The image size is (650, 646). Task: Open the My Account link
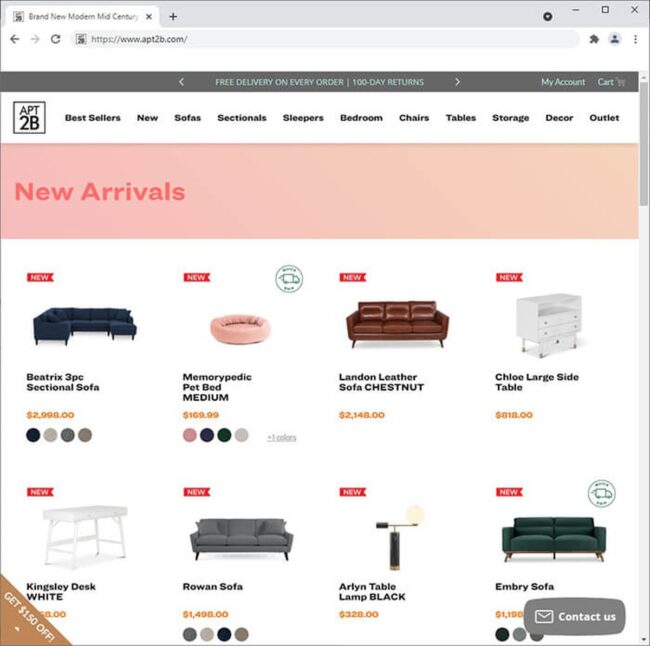click(x=563, y=82)
